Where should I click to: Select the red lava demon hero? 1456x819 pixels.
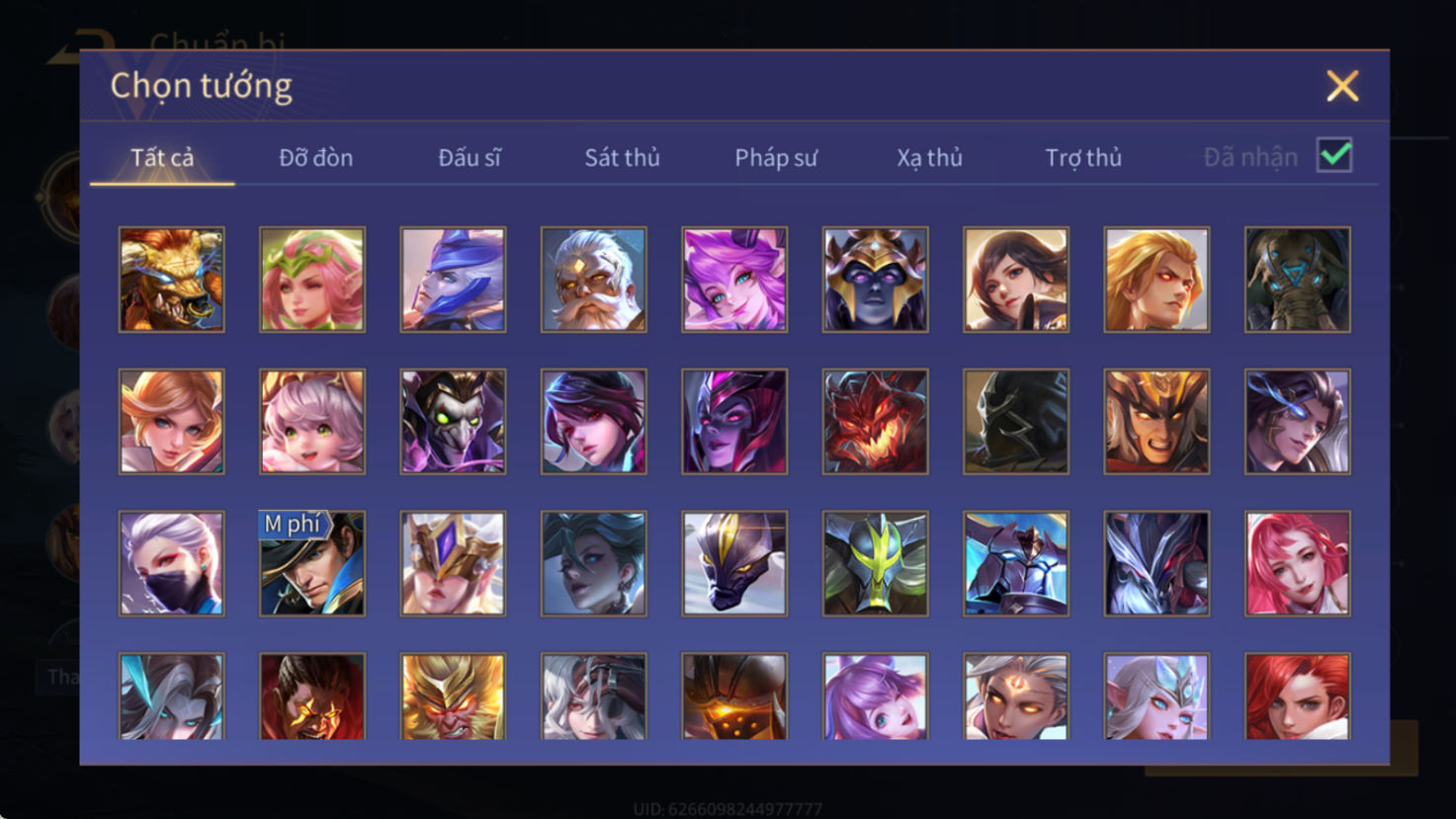point(875,422)
